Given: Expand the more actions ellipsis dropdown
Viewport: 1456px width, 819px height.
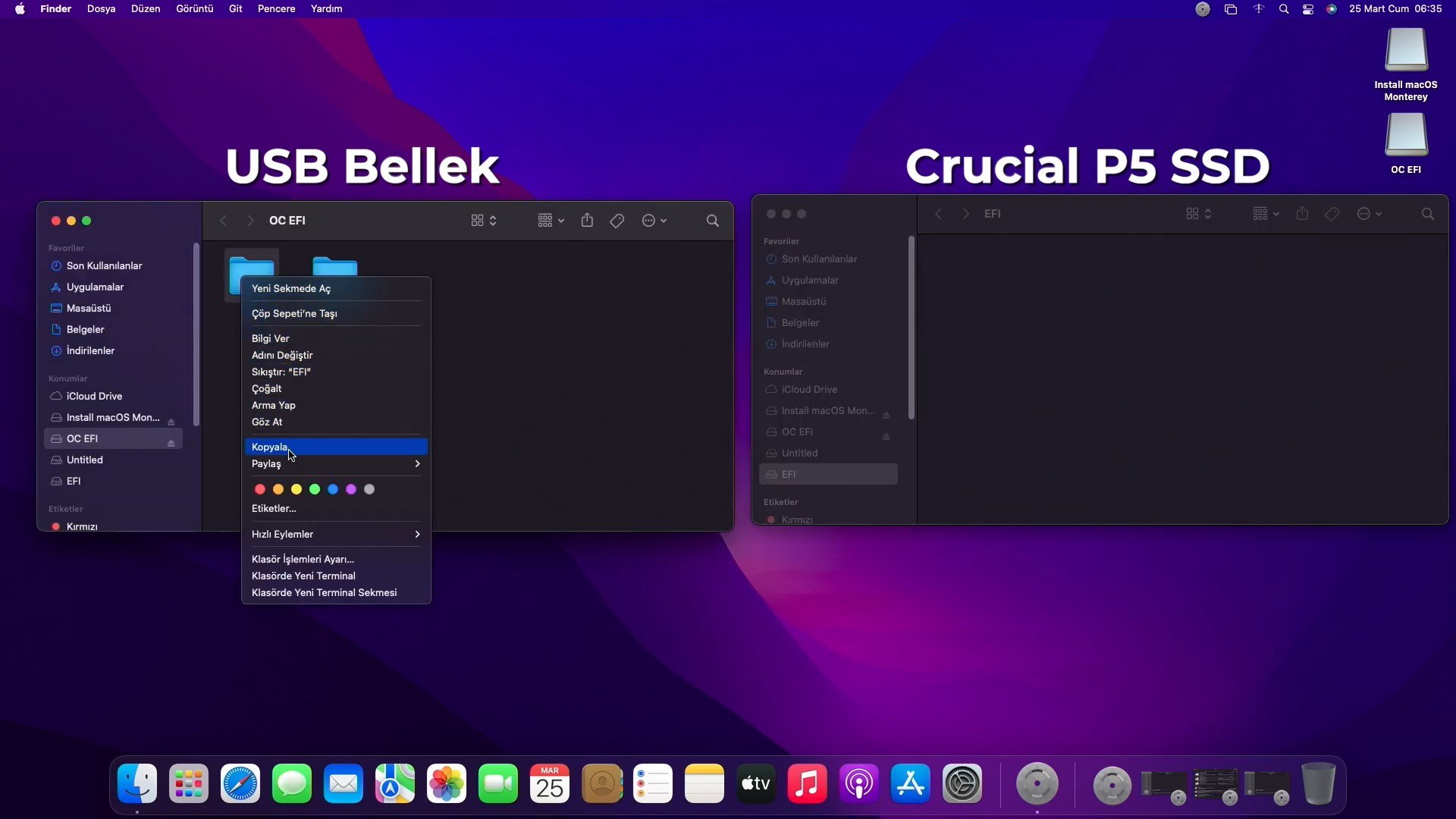Looking at the screenshot, I should point(654,221).
